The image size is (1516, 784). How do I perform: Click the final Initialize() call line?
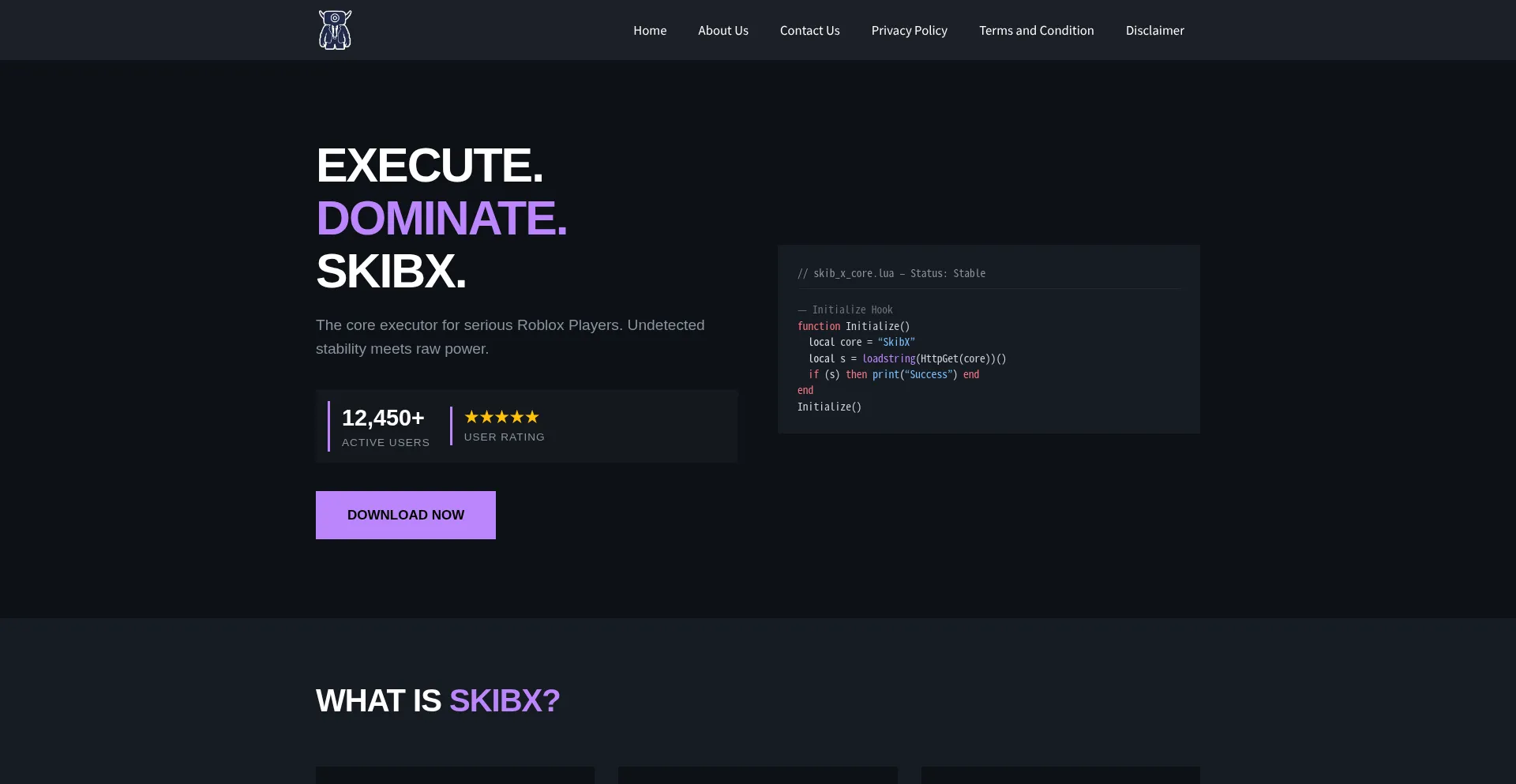[829, 407]
